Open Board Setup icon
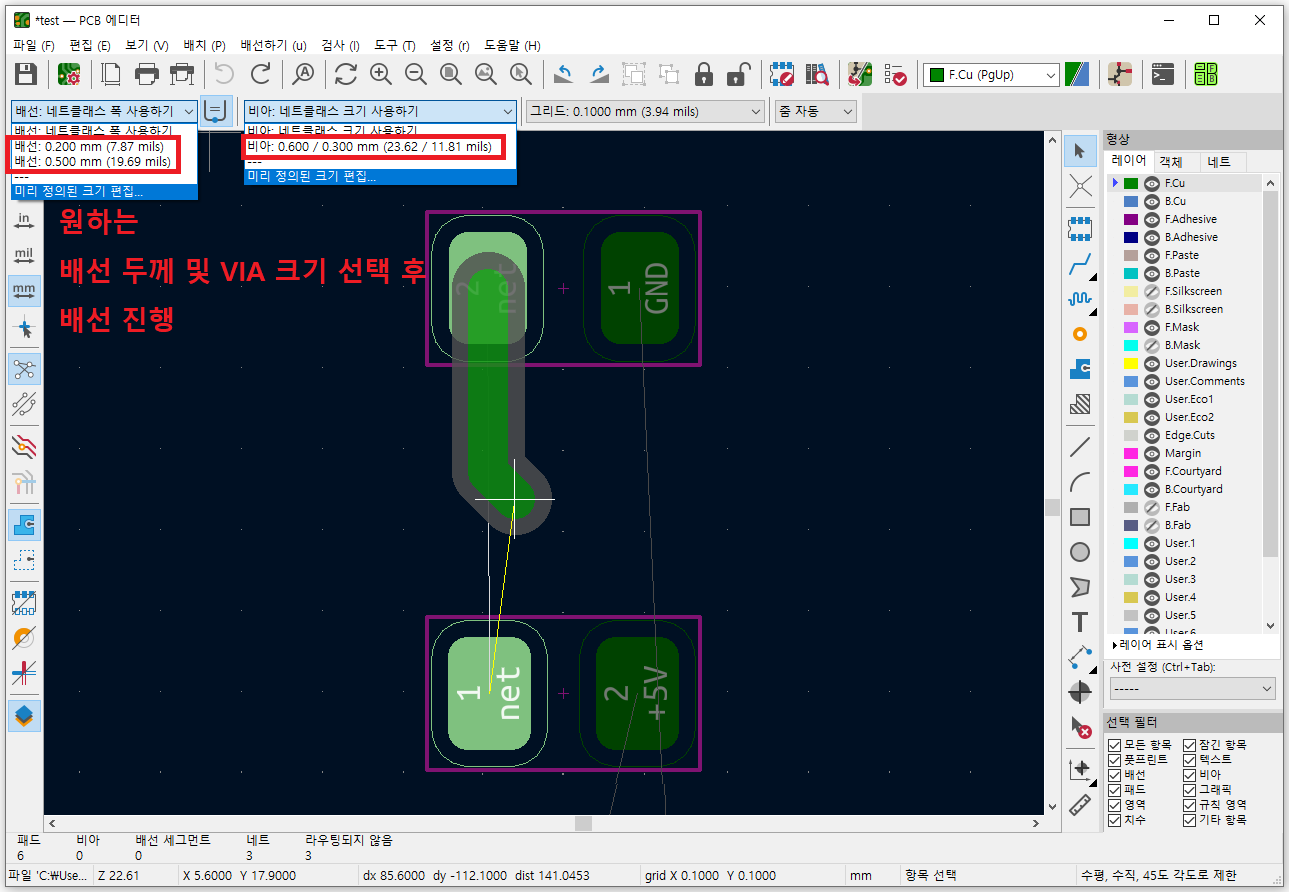 pyautogui.click(x=69, y=73)
